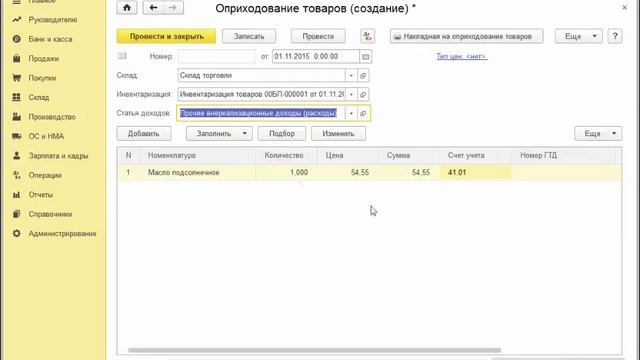Select account cell 41.01
This screenshot has width=640, height=360.
(475, 173)
